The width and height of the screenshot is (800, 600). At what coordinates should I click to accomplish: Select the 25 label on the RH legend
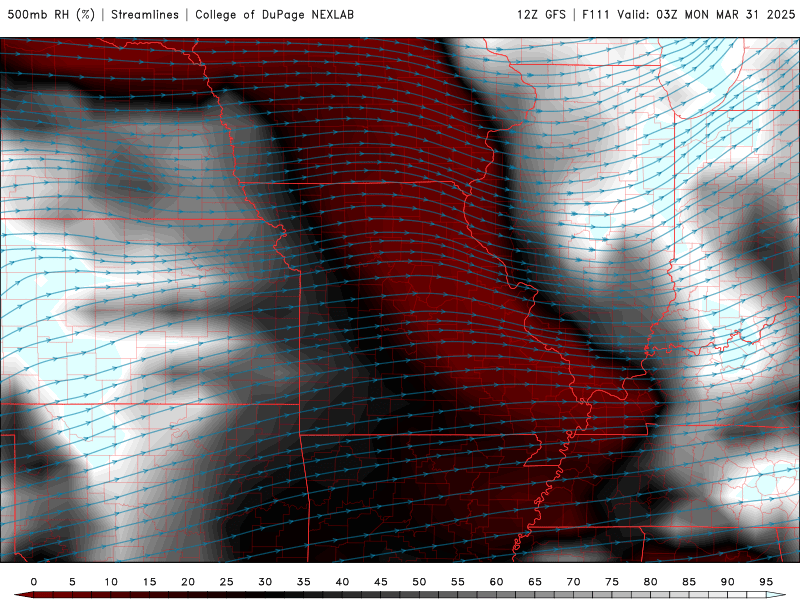click(227, 582)
